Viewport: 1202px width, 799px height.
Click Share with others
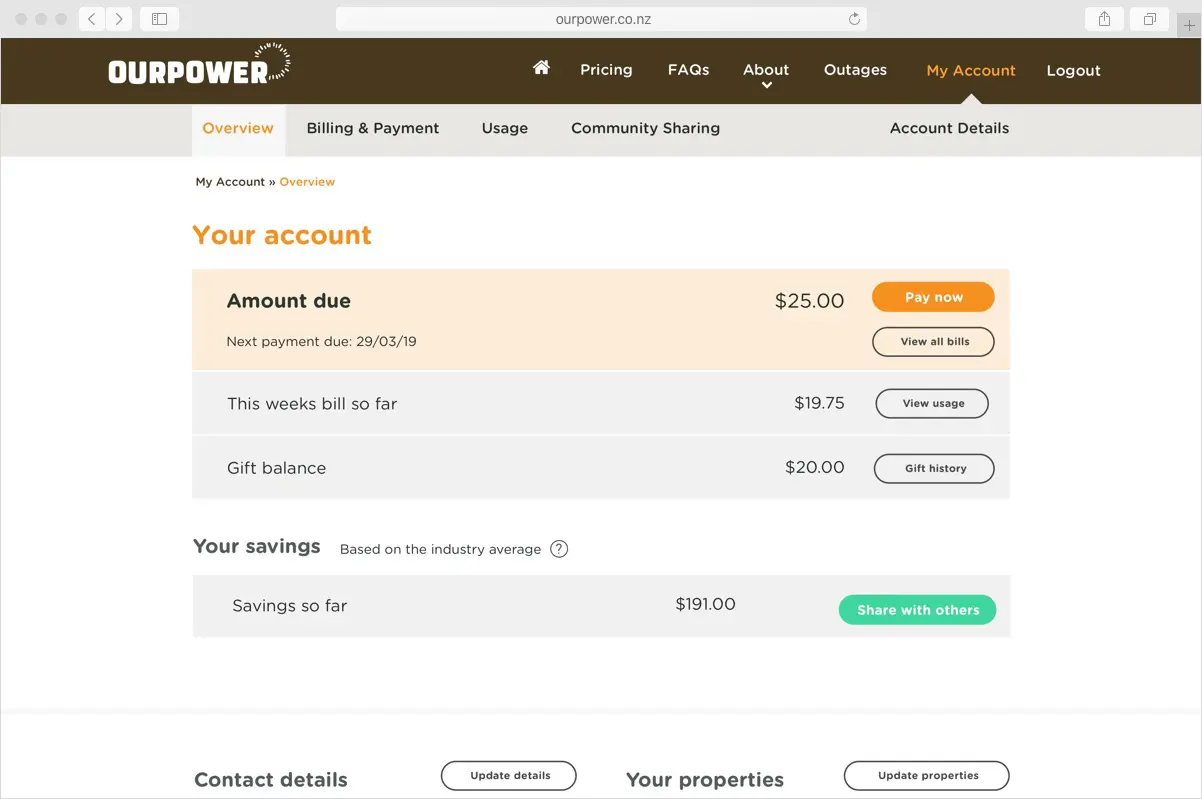(x=917, y=610)
